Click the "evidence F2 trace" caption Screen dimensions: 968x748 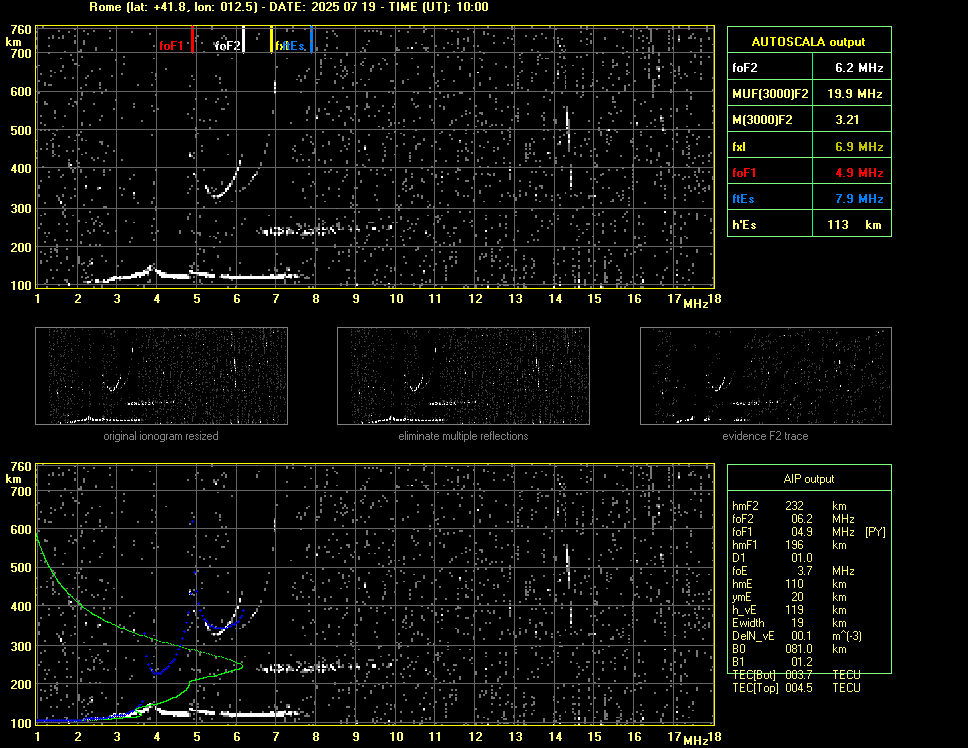765,436
